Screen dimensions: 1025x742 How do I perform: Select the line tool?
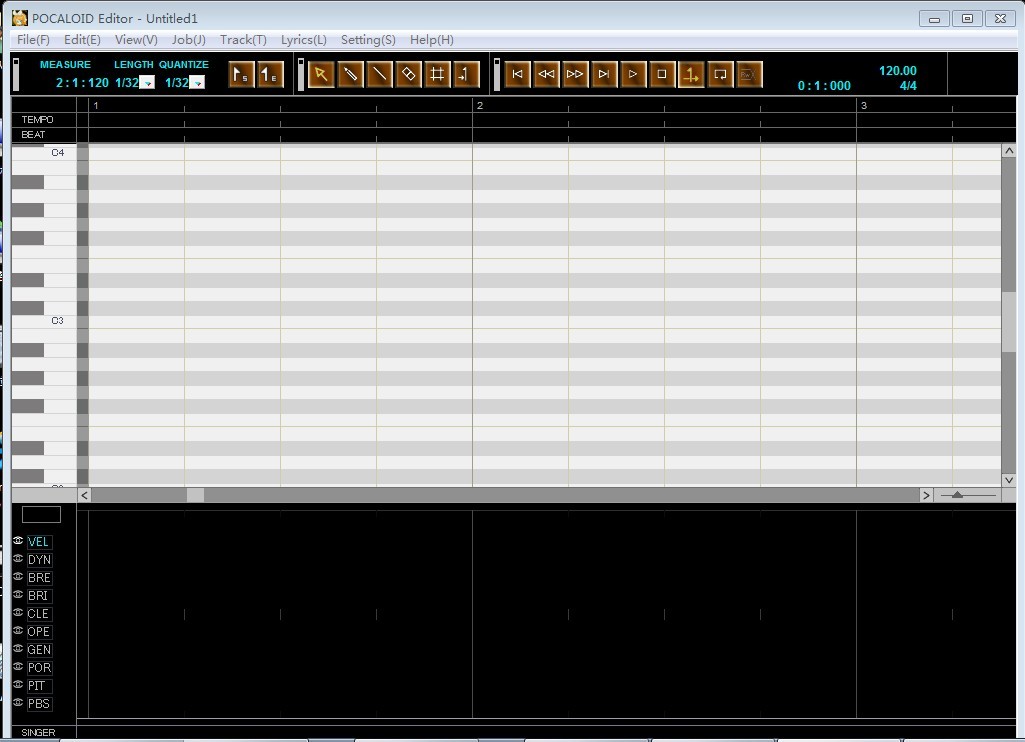pyautogui.click(x=379, y=75)
